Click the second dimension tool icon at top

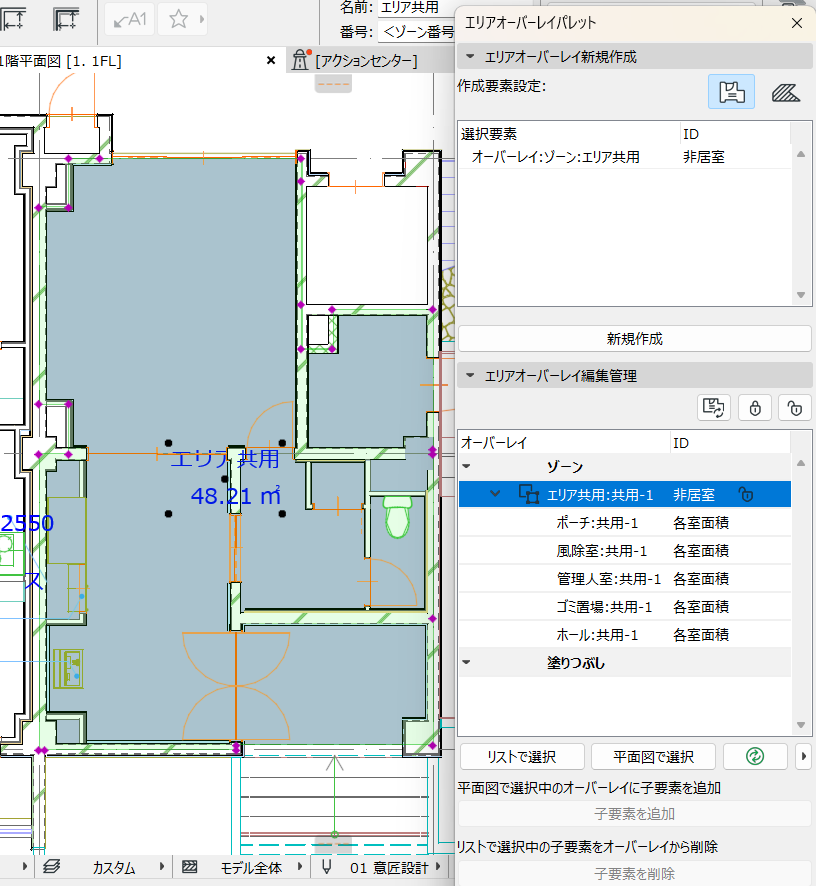(66, 20)
